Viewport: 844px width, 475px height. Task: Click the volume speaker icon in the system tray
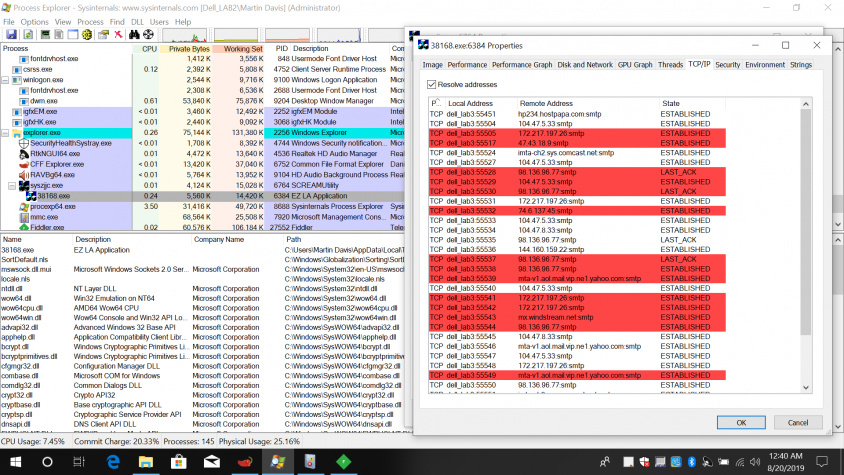(755, 462)
